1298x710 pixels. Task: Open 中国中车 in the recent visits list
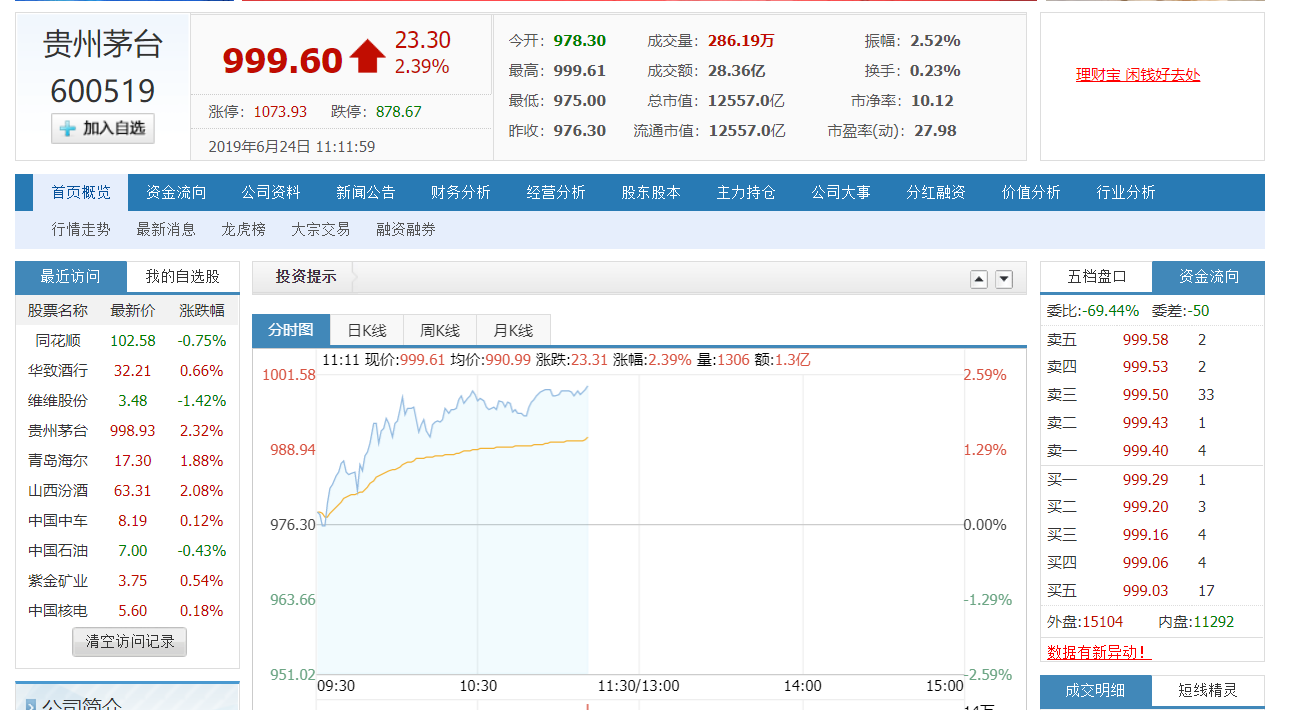pyautogui.click(x=58, y=521)
